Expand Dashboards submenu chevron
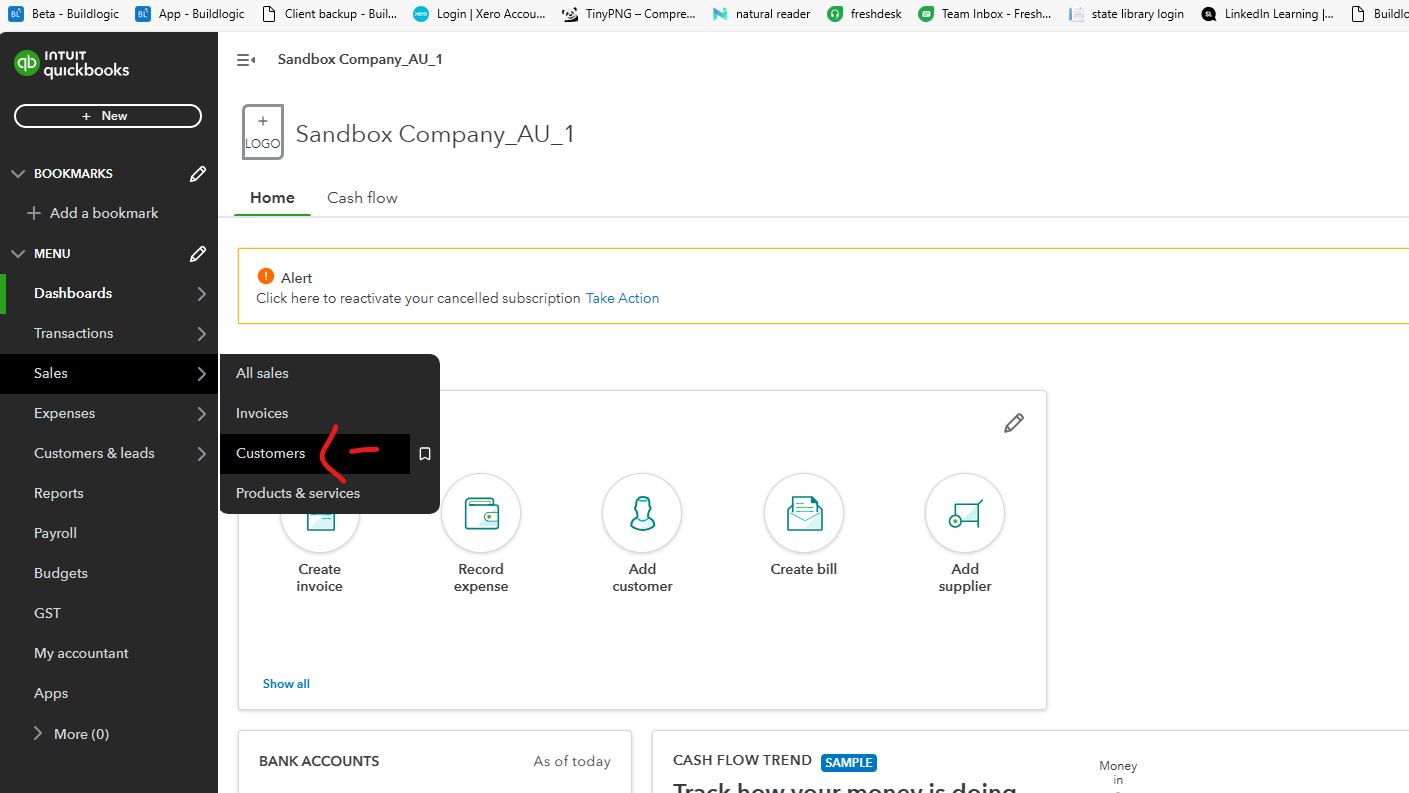Image resolution: width=1409 pixels, height=793 pixels. pos(201,294)
